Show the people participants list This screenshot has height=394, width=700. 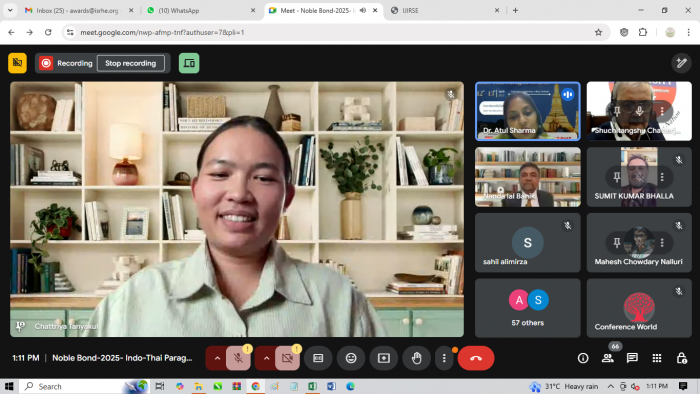click(607, 358)
